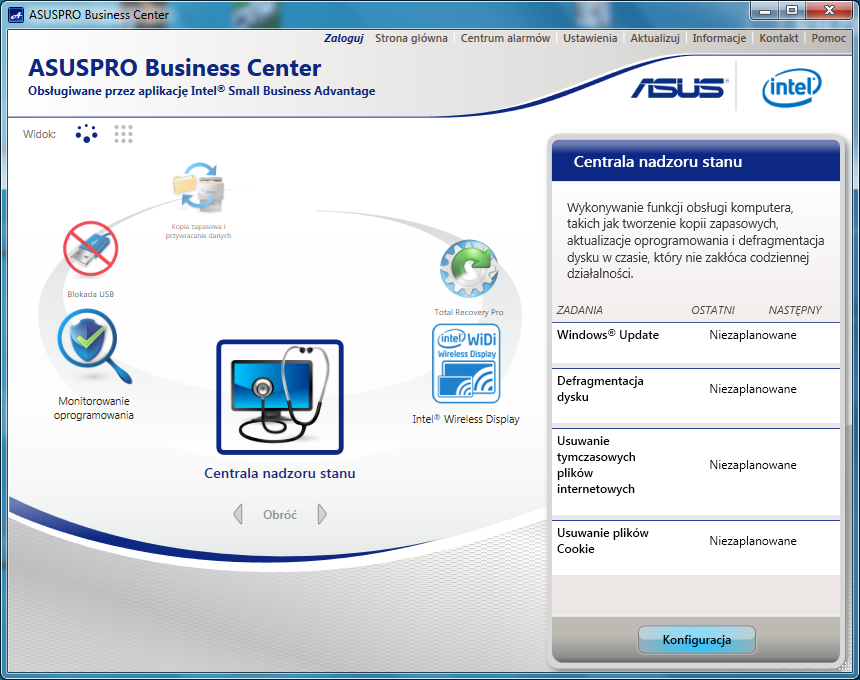860x680 pixels.
Task: Open Kontakt menu item
Action: [779, 38]
